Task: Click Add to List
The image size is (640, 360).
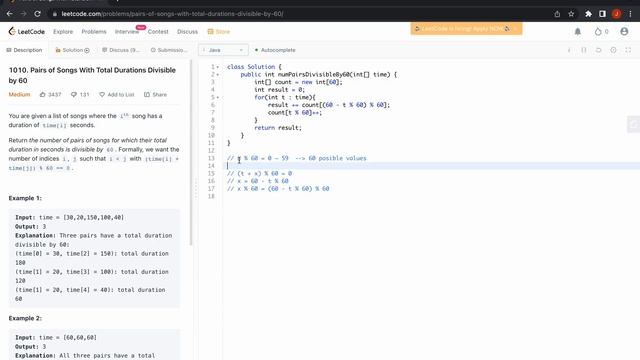Action: pyautogui.click(x=117, y=94)
